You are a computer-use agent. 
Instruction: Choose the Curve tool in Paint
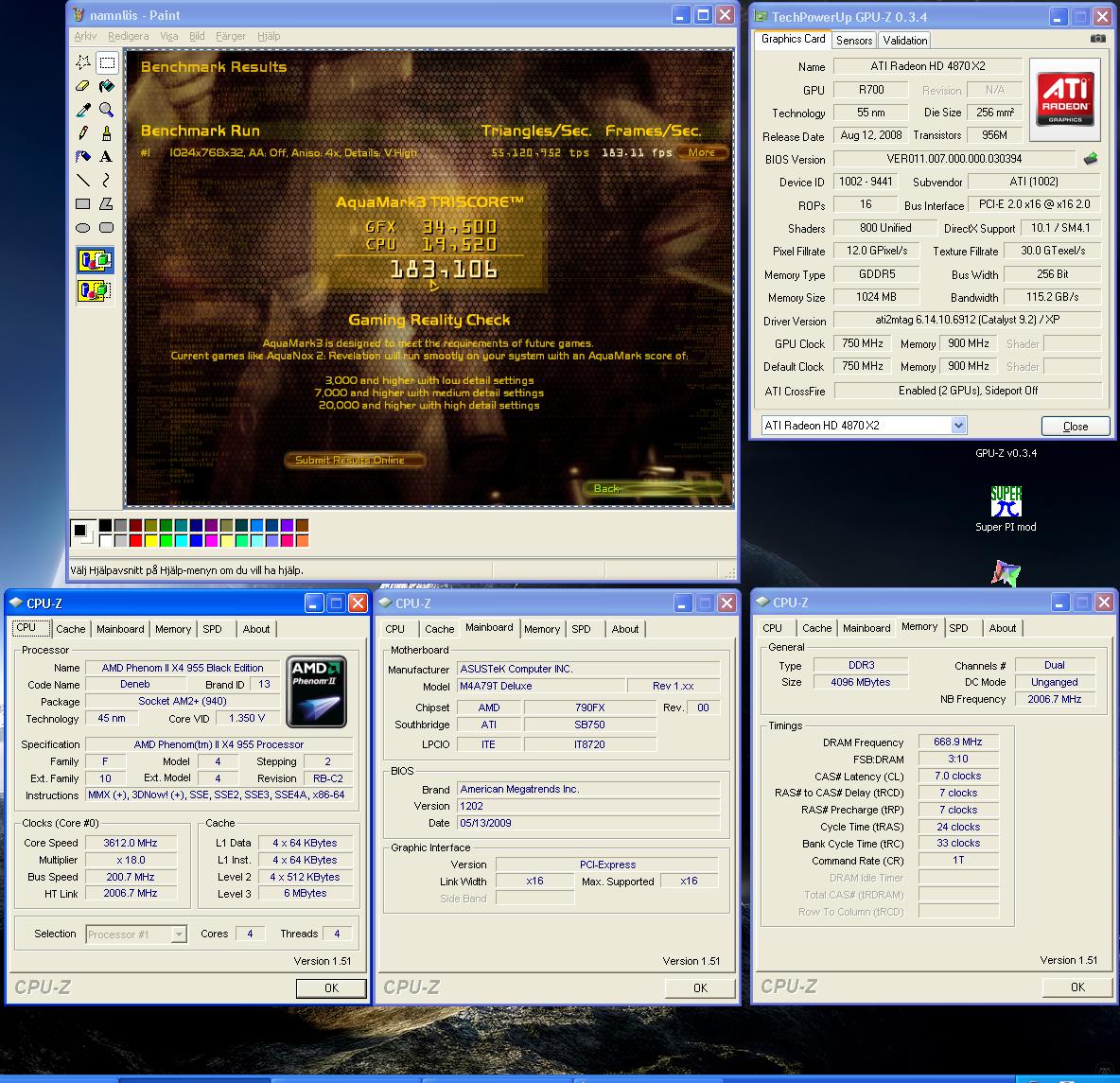(x=107, y=180)
